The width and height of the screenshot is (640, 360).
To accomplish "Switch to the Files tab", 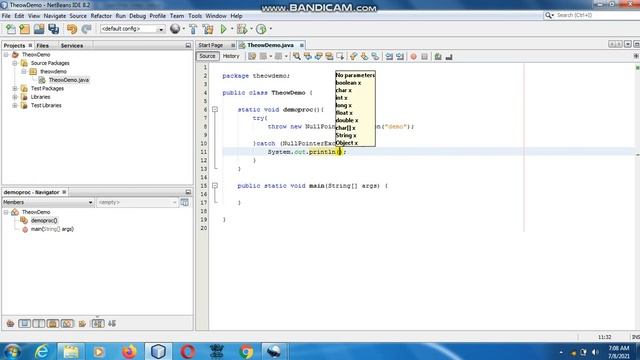I will (x=42, y=46).
